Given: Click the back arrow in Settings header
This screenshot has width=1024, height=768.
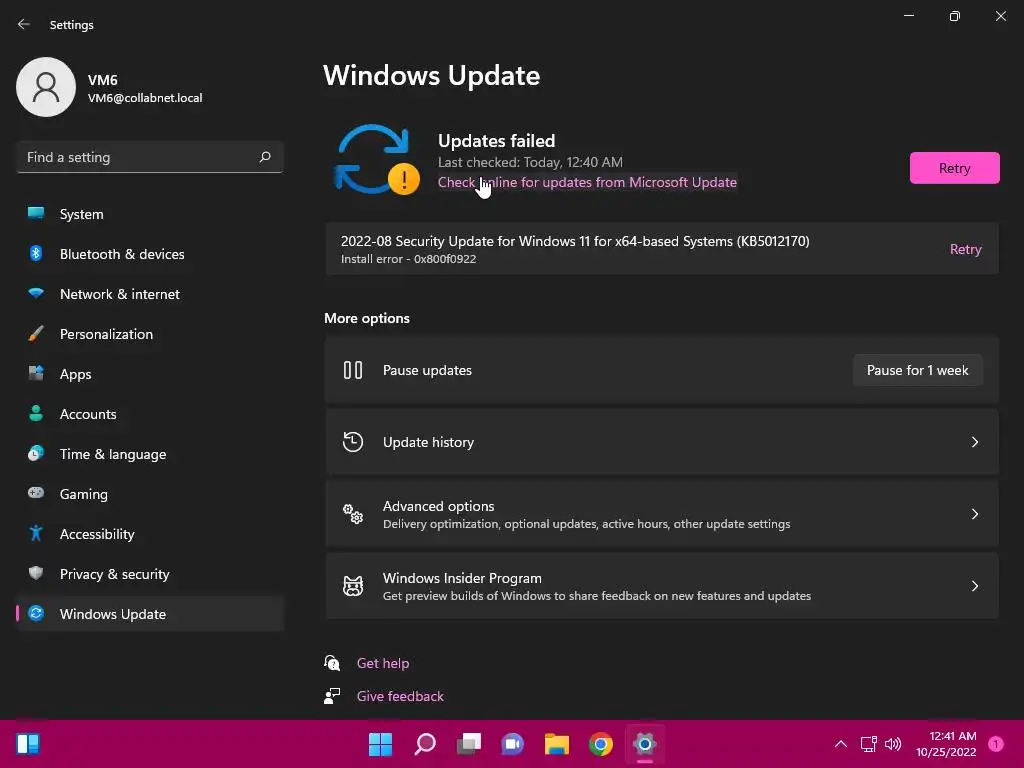Looking at the screenshot, I should point(24,24).
